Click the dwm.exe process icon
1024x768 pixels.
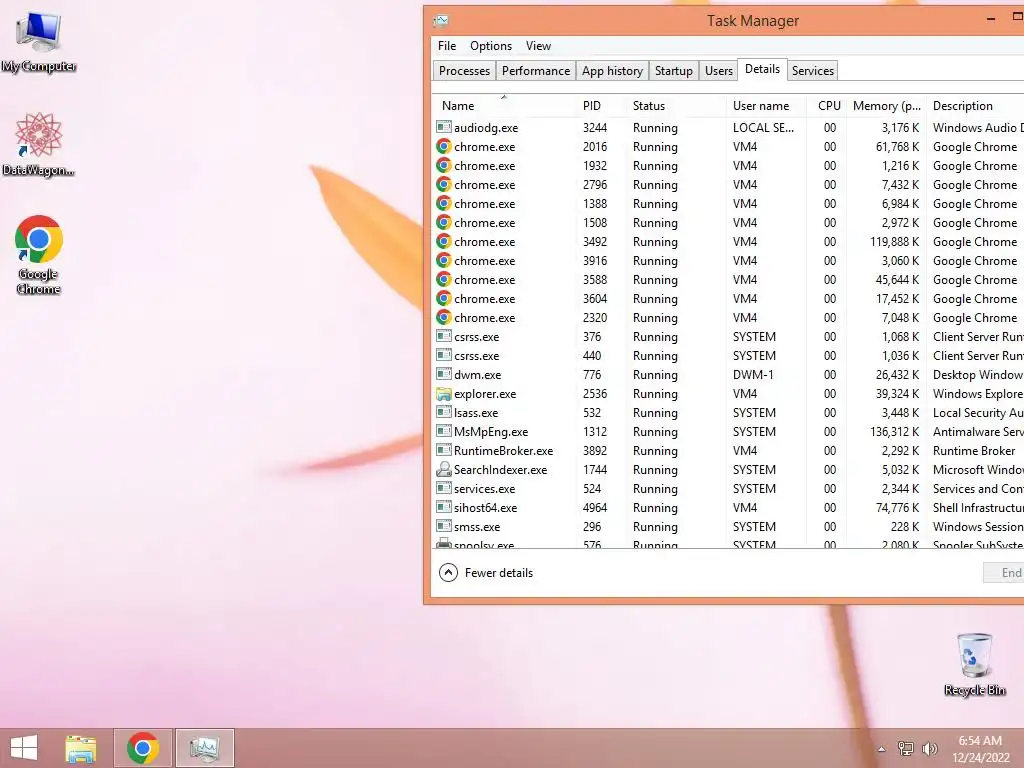pyautogui.click(x=443, y=374)
